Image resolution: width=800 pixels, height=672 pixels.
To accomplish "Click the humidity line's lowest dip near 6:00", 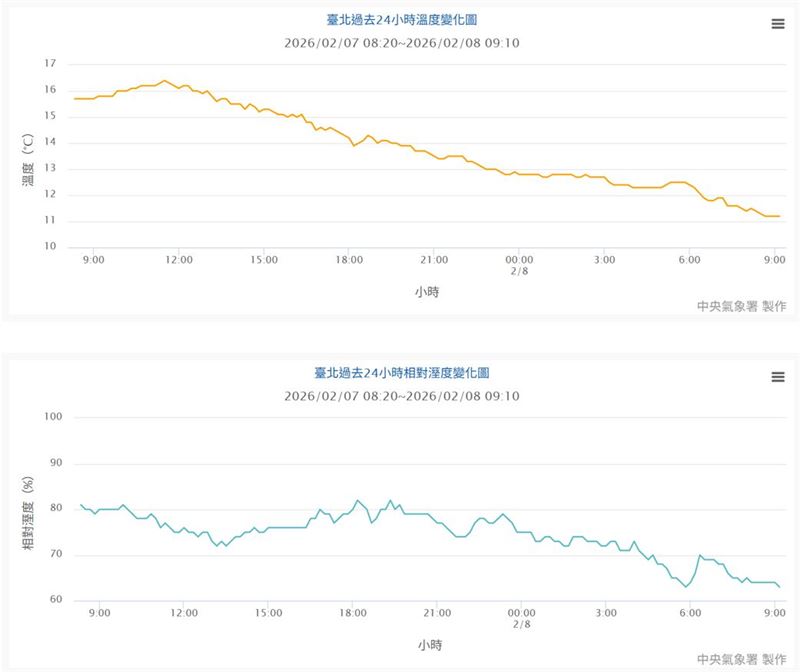I will pyautogui.click(x=686, y=586).
